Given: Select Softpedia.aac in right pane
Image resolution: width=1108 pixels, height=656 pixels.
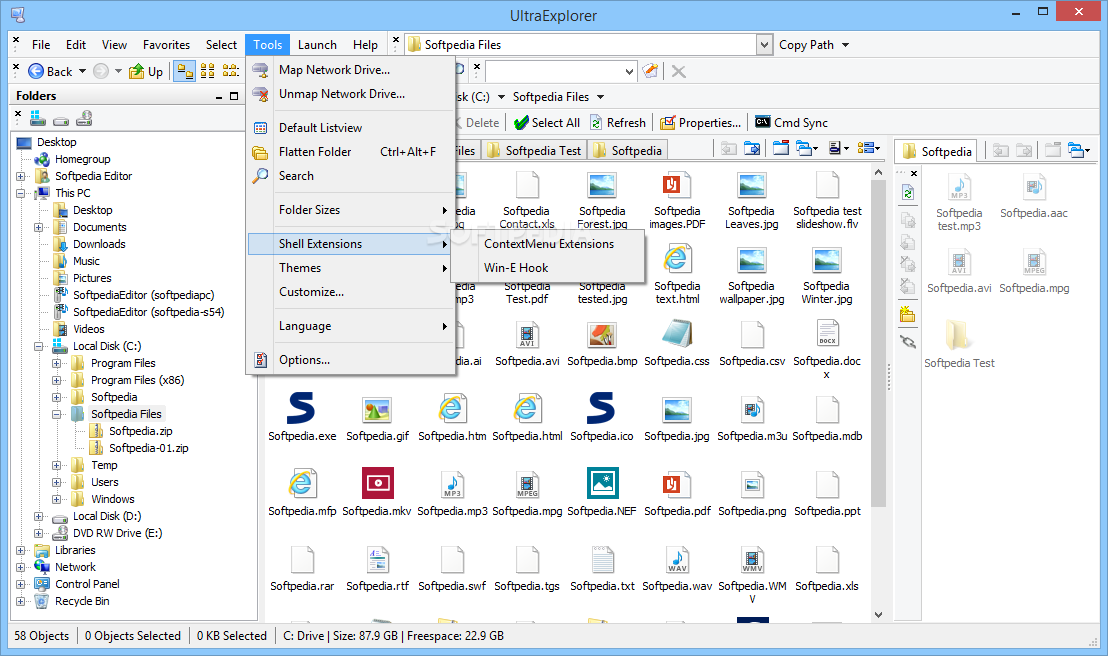Looking at the screenshot, I should coord(1034,196).
